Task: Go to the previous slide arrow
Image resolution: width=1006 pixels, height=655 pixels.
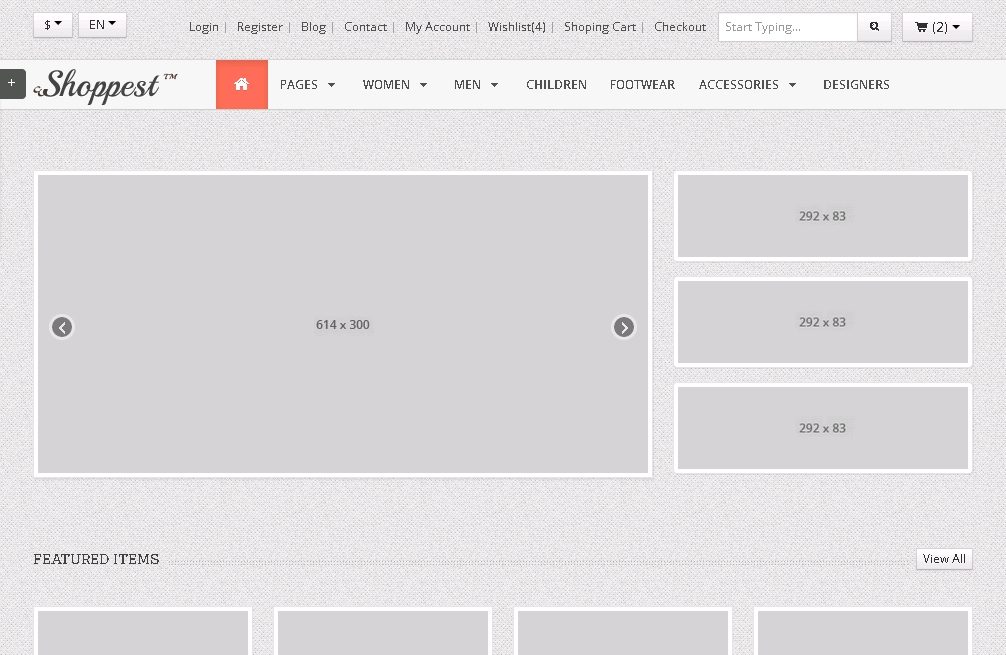Action: coord(62,327)
